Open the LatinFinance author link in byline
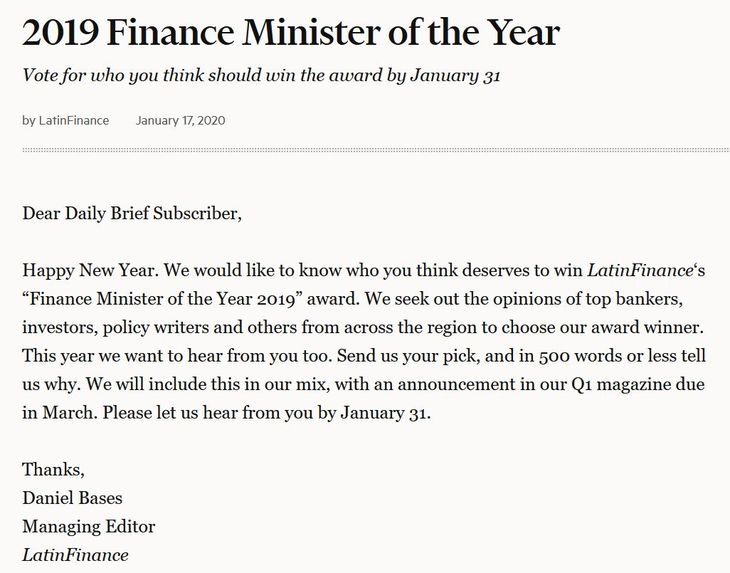The image size is (730, 573). tap(74, 121)
